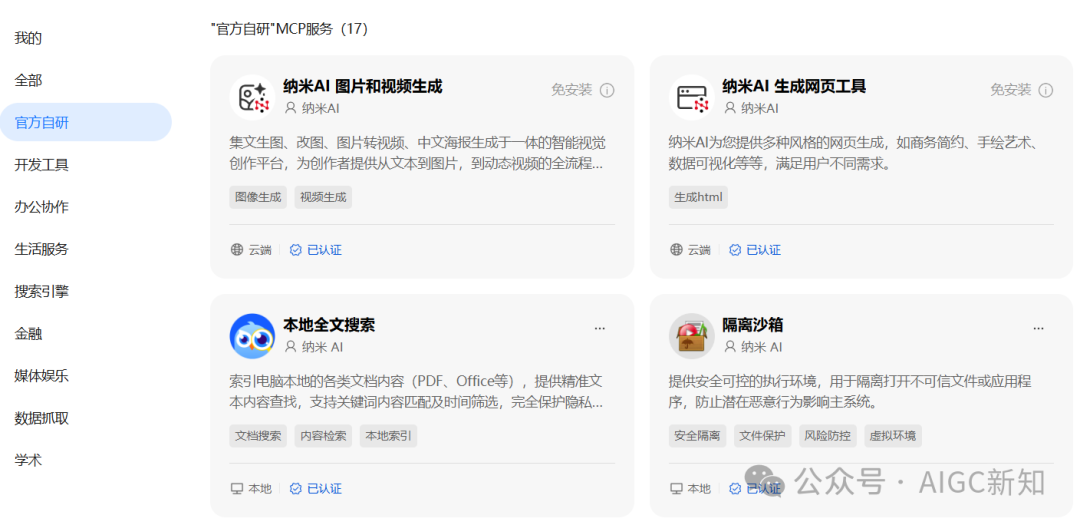Click the 文件保护 tag

(762, 436)
